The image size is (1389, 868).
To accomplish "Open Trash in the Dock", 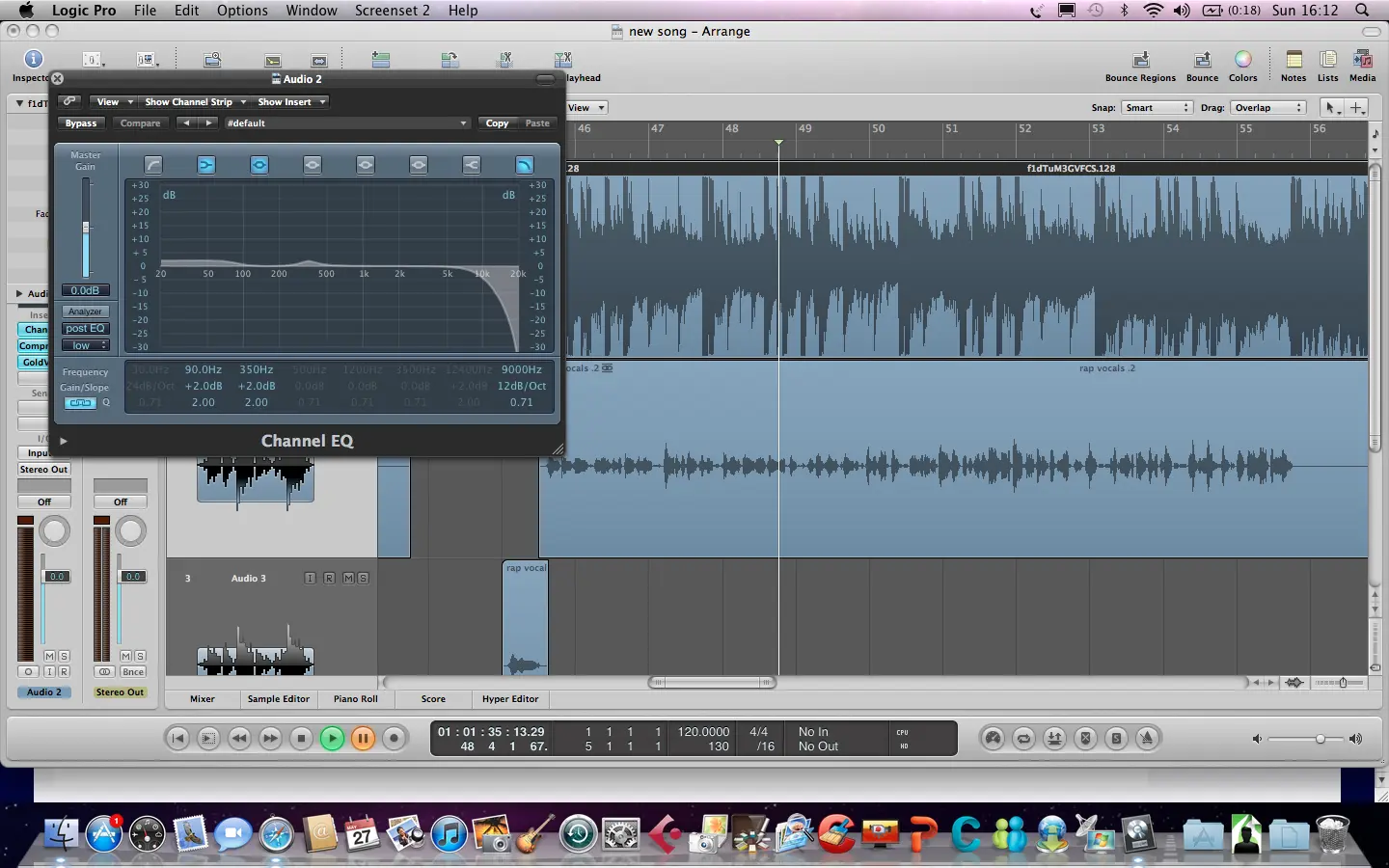I will click(1332, 833).
